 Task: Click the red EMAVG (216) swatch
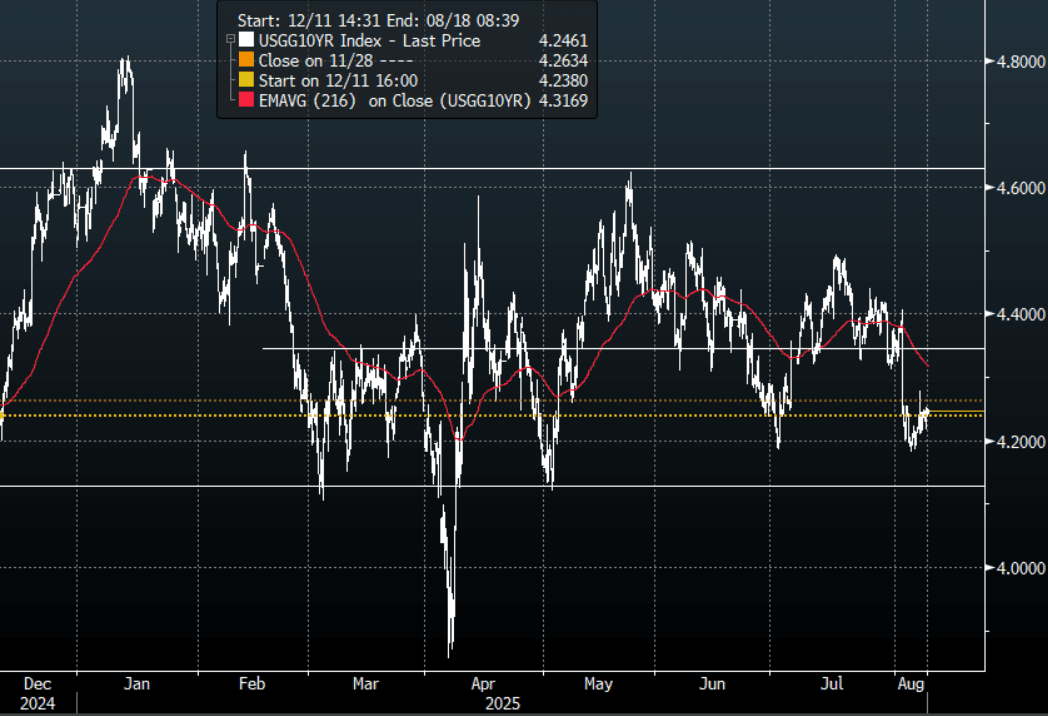[245, 101]
